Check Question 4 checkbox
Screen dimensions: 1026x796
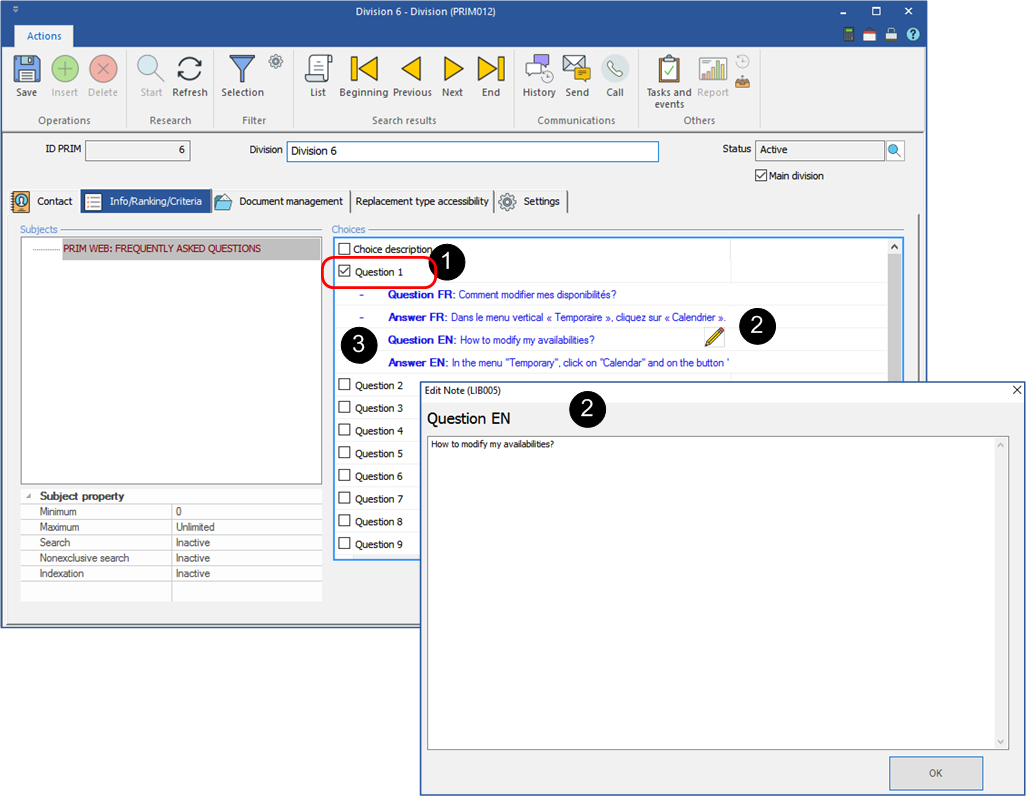coord(344,430)
